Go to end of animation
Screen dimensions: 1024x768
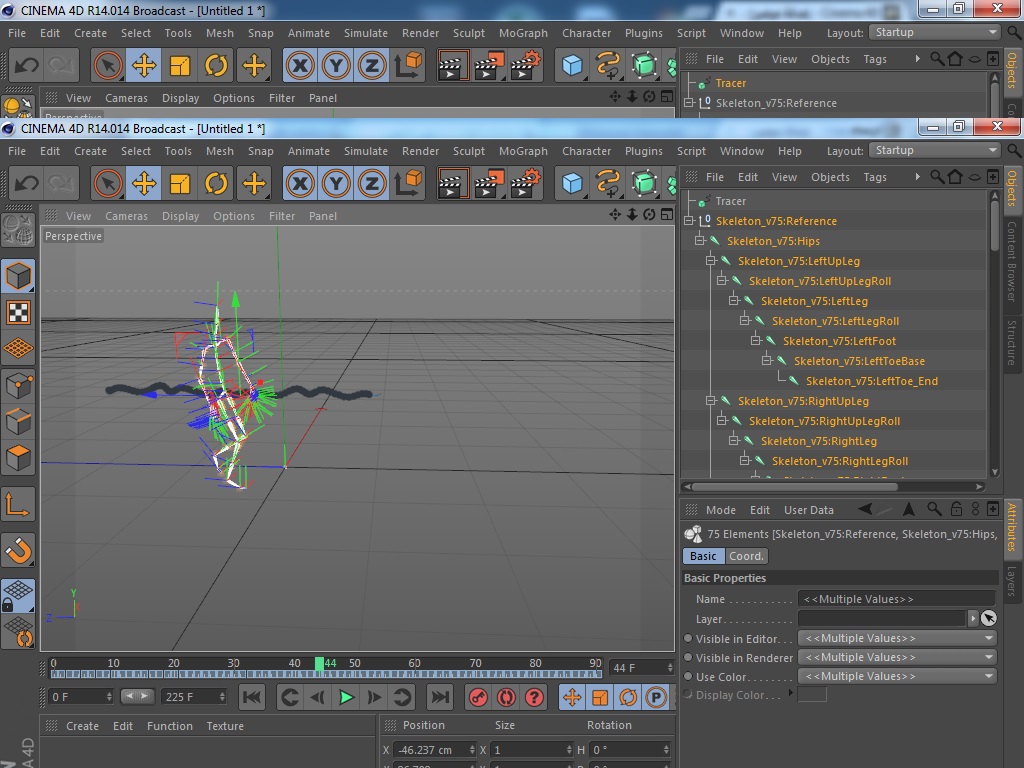click(440, 697)
